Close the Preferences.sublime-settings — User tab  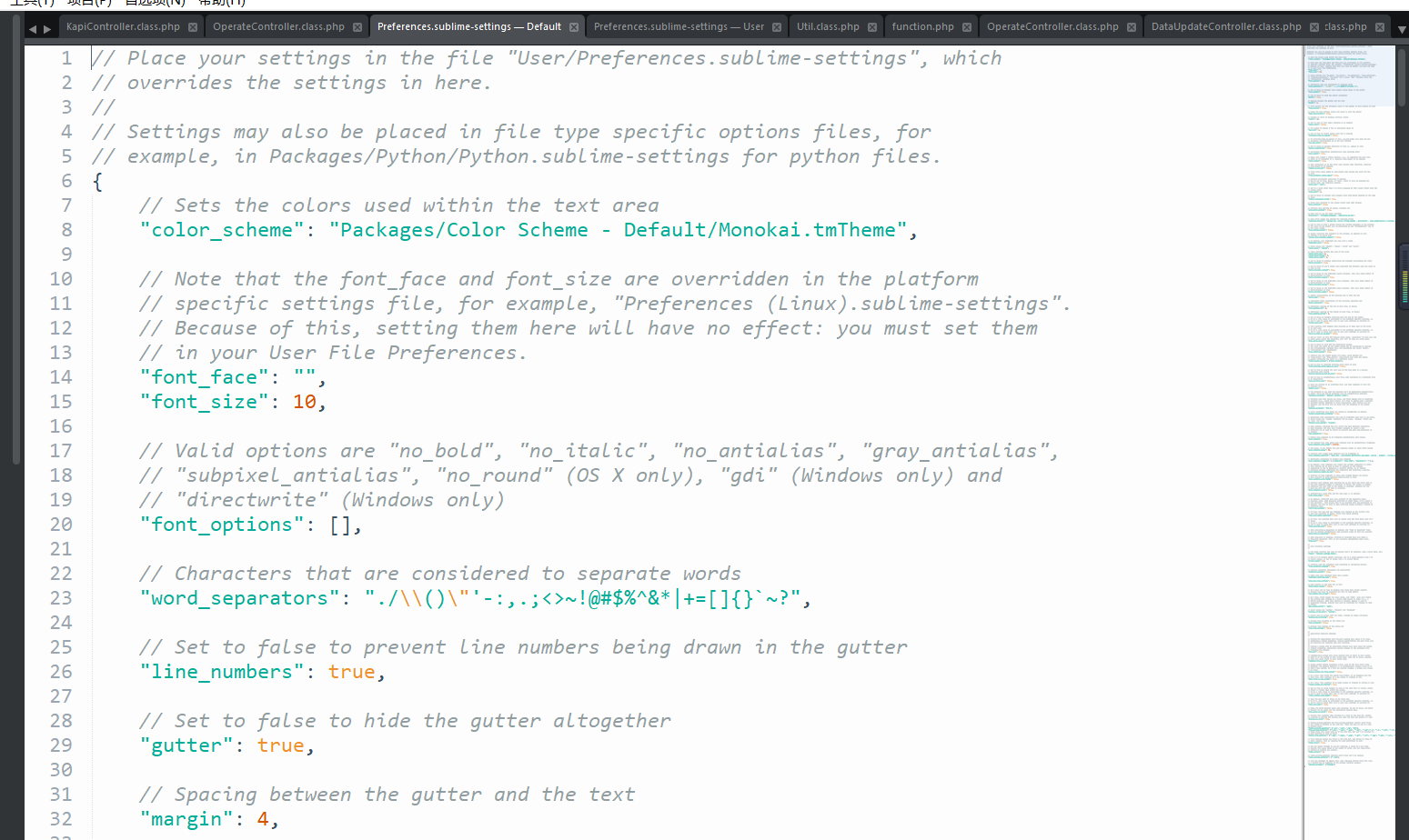coord(777,27)
